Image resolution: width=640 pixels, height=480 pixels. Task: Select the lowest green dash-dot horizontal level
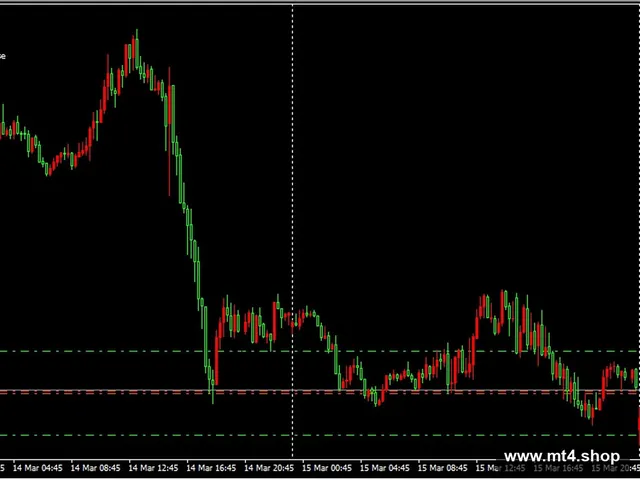click(x=320, y=435)
